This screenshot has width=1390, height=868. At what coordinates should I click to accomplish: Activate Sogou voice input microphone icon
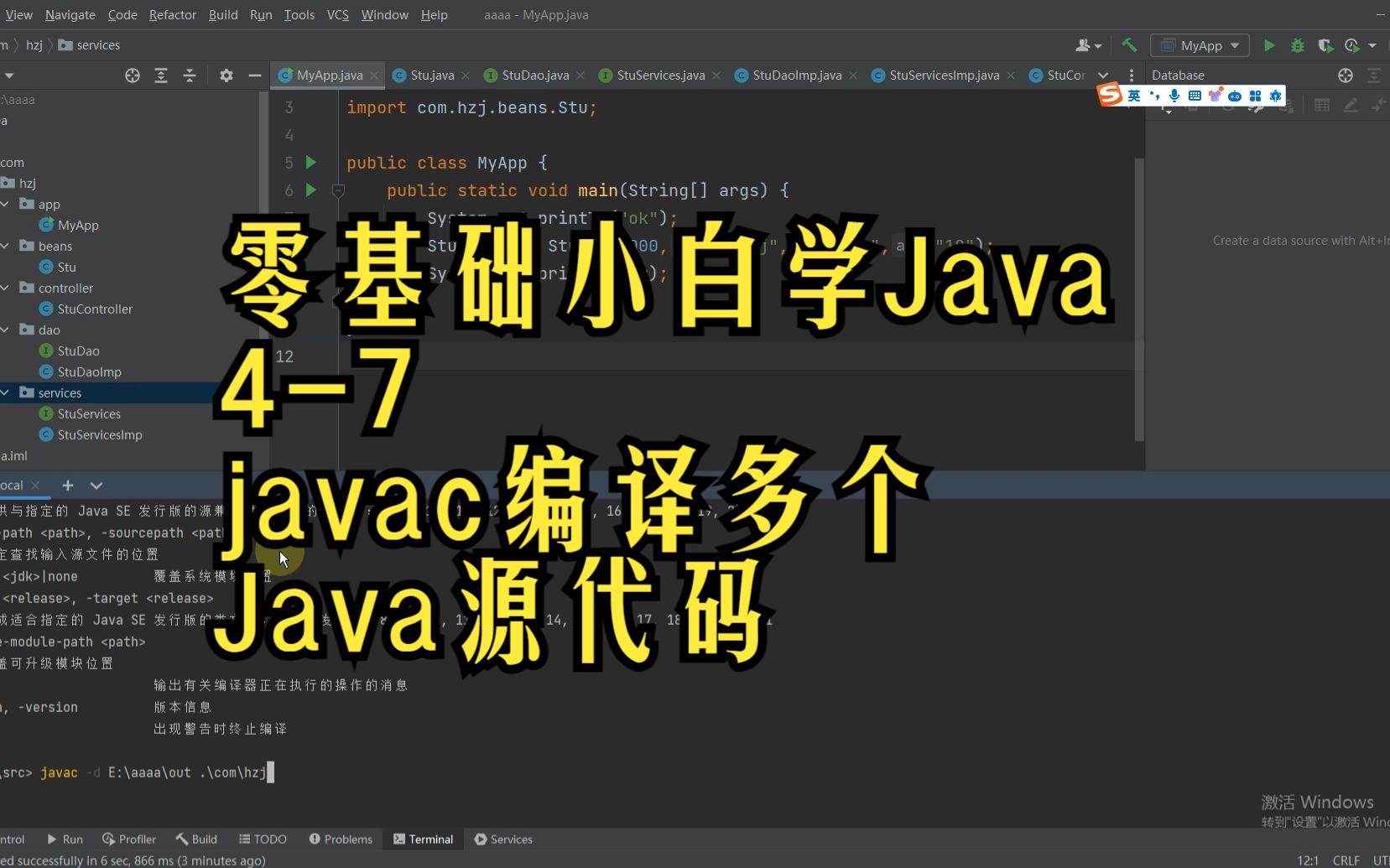[1173, 96]
